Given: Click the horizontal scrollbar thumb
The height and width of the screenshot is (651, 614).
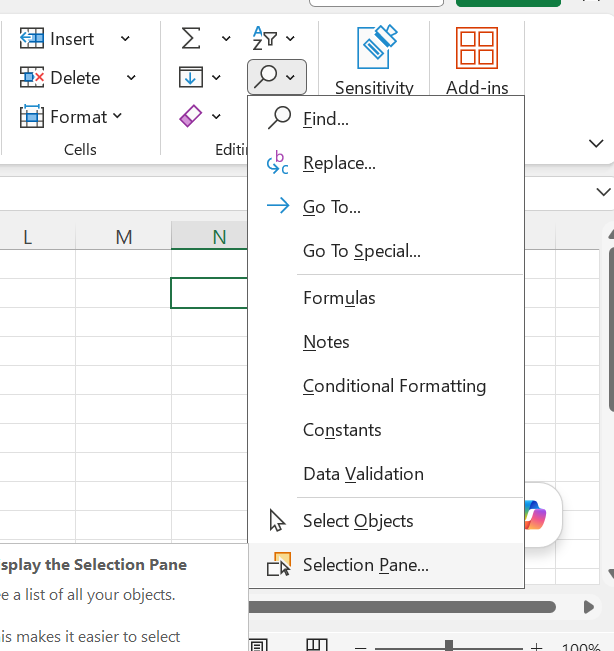Looking at the screenshot, I should 402,607.
